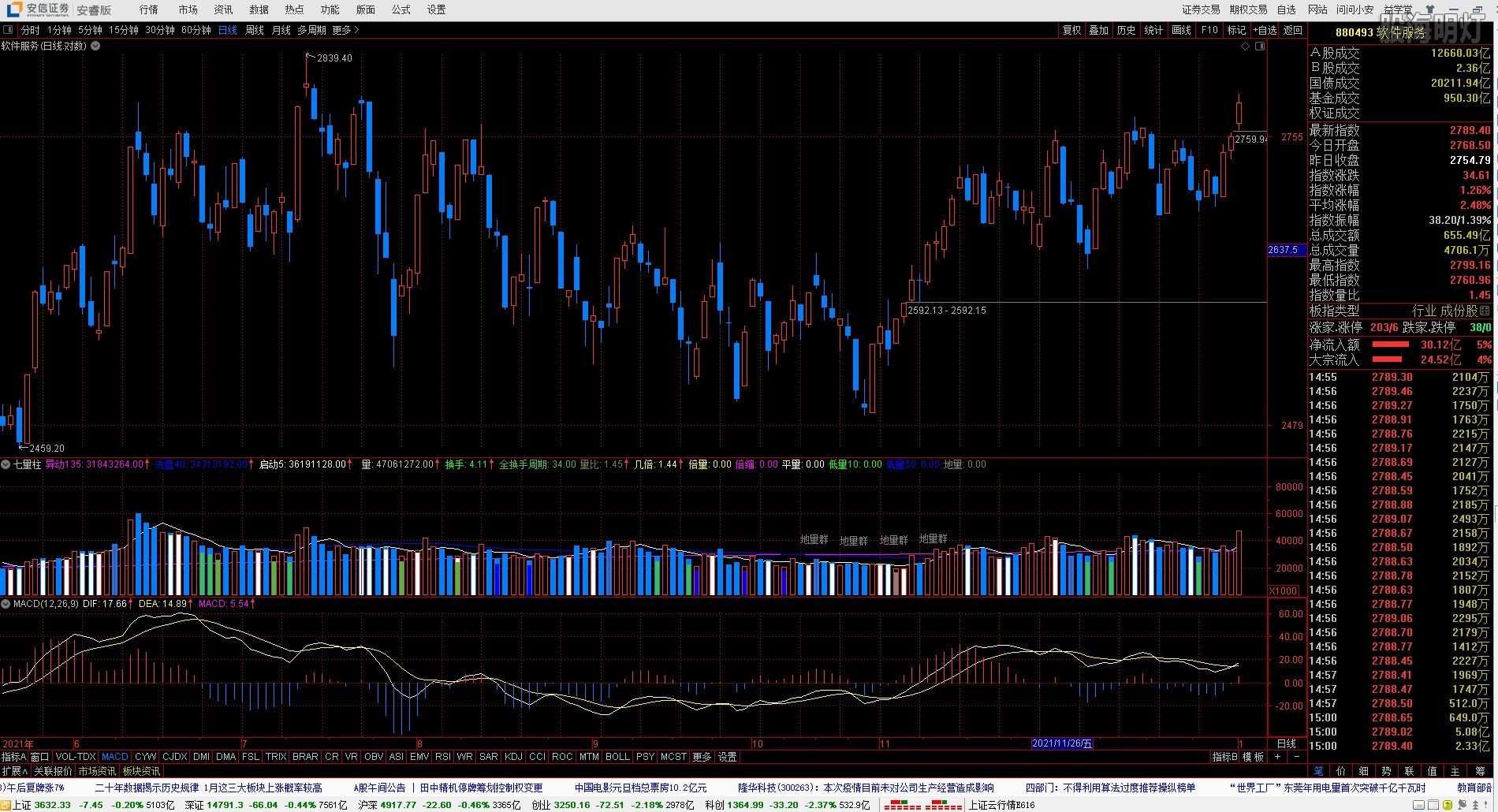Select the 周线 weekly period
The image size is (1498, 812).
pyautogui.click(x=255, y=30)
